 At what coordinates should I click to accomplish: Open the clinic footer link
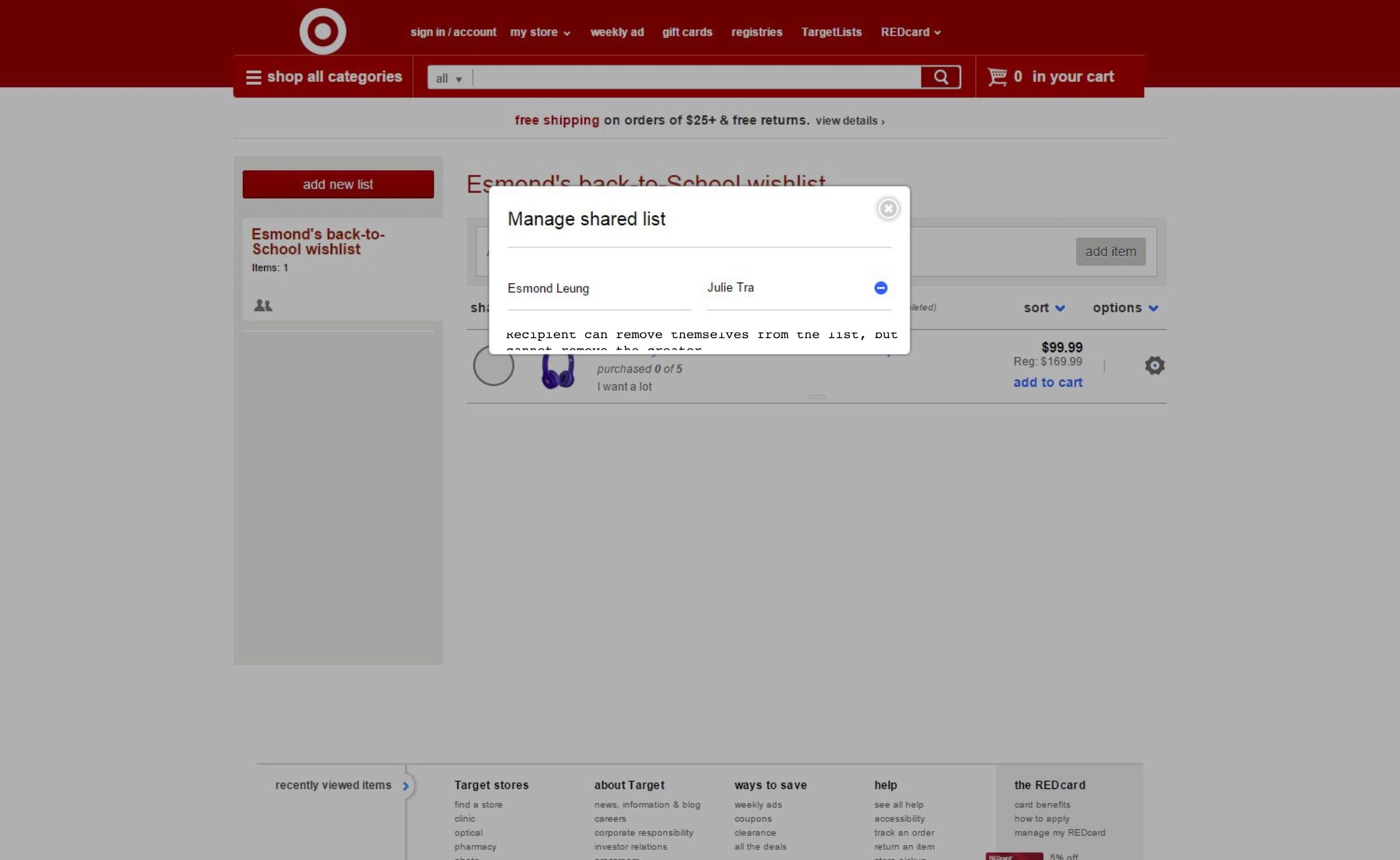[x=464, y=819]
